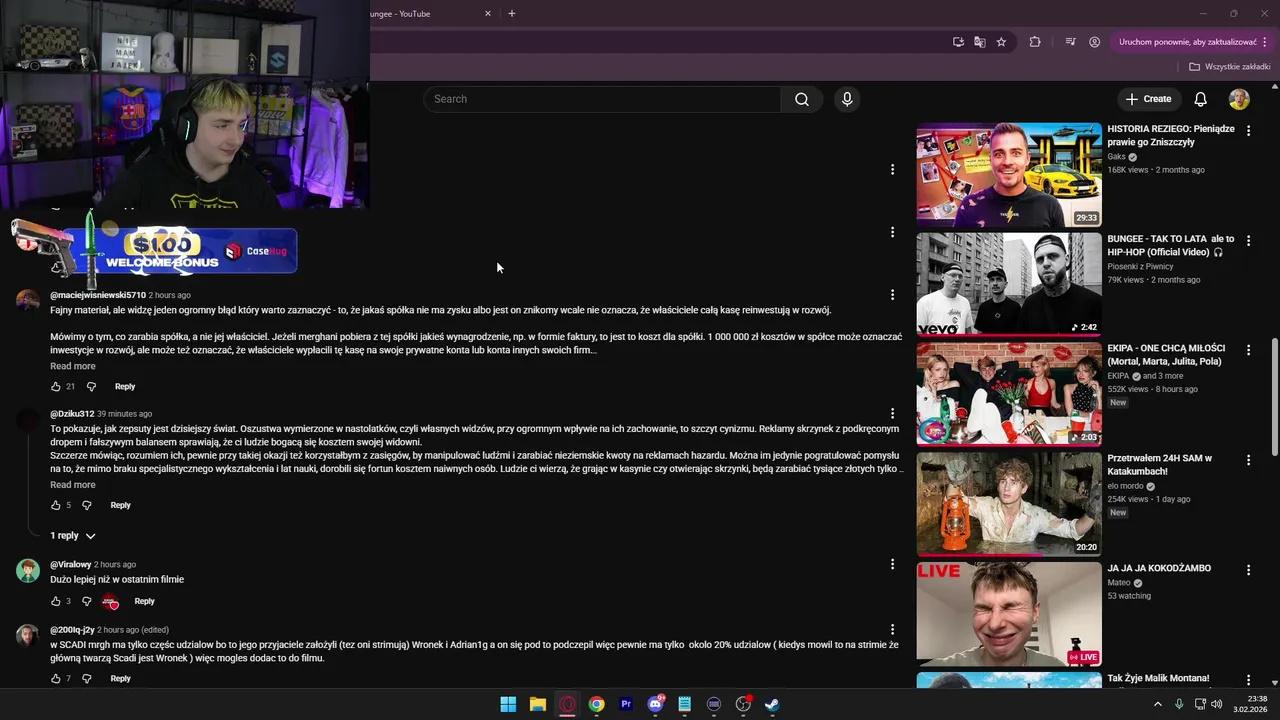This screenshot has width=1280, height=720.
Task: Open options menu for @maciejwisniewski5710 comment
Action: pos(892,295)
